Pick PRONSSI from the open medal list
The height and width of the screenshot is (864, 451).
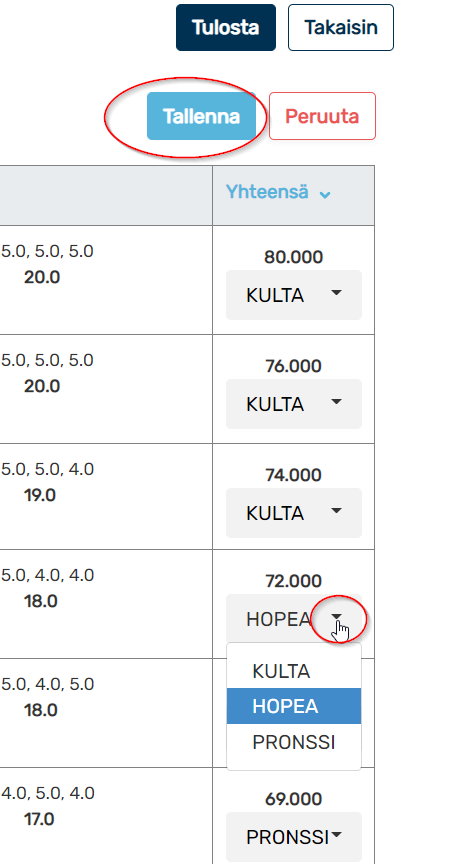point(294,742)
